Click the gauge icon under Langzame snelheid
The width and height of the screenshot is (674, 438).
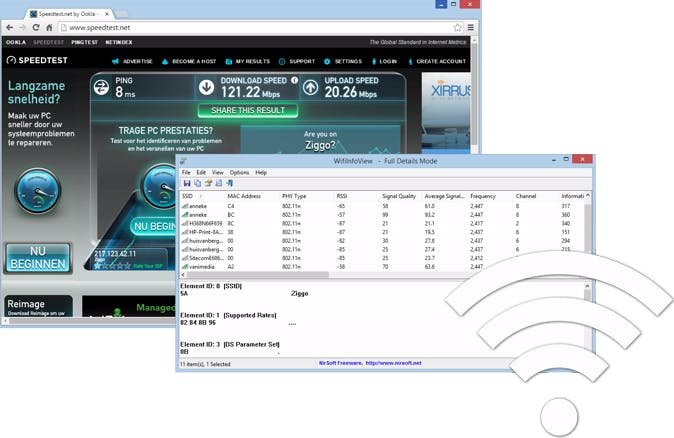click(x=38, y=191)
